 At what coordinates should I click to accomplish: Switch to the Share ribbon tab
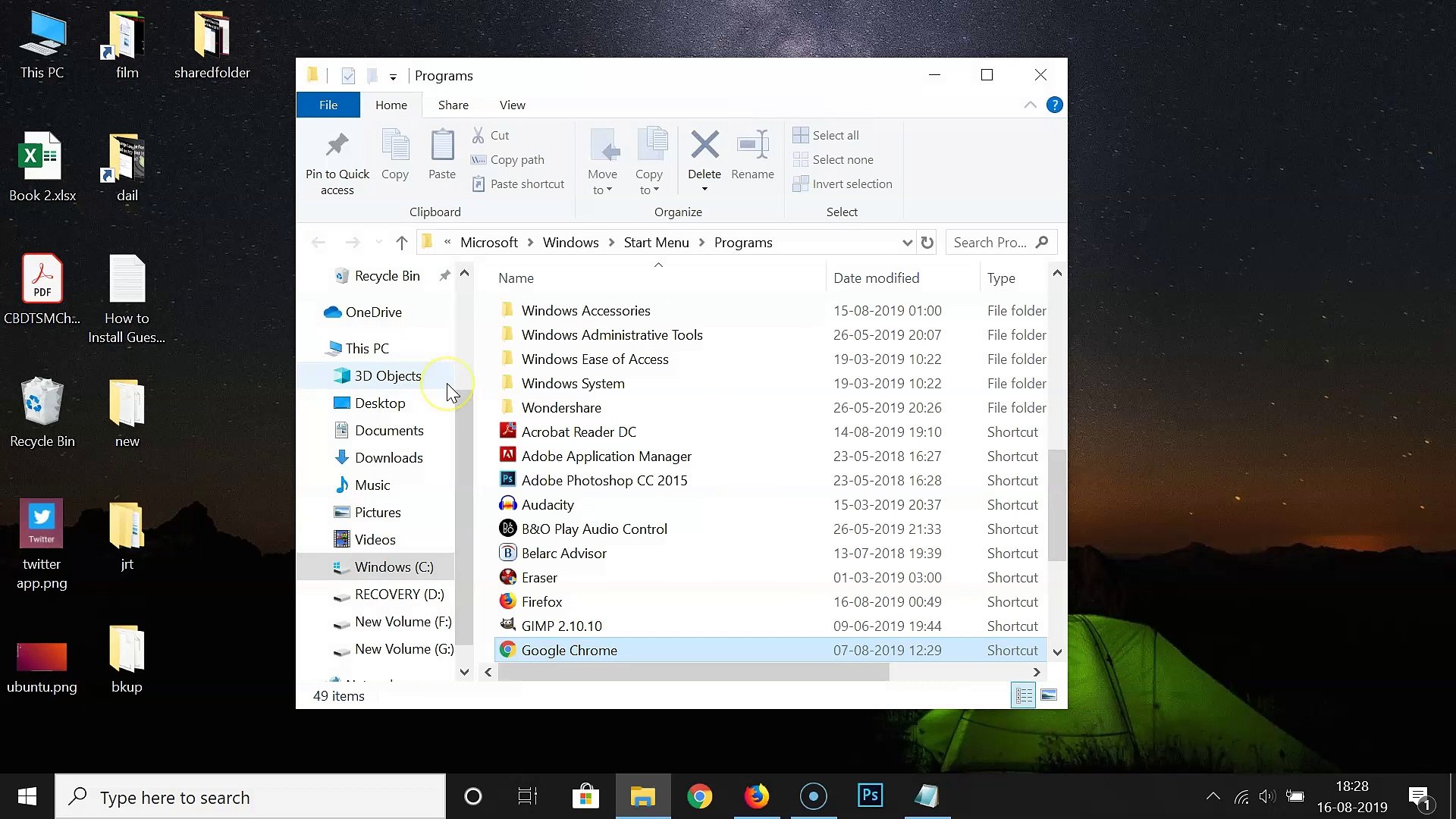[453, 105]
